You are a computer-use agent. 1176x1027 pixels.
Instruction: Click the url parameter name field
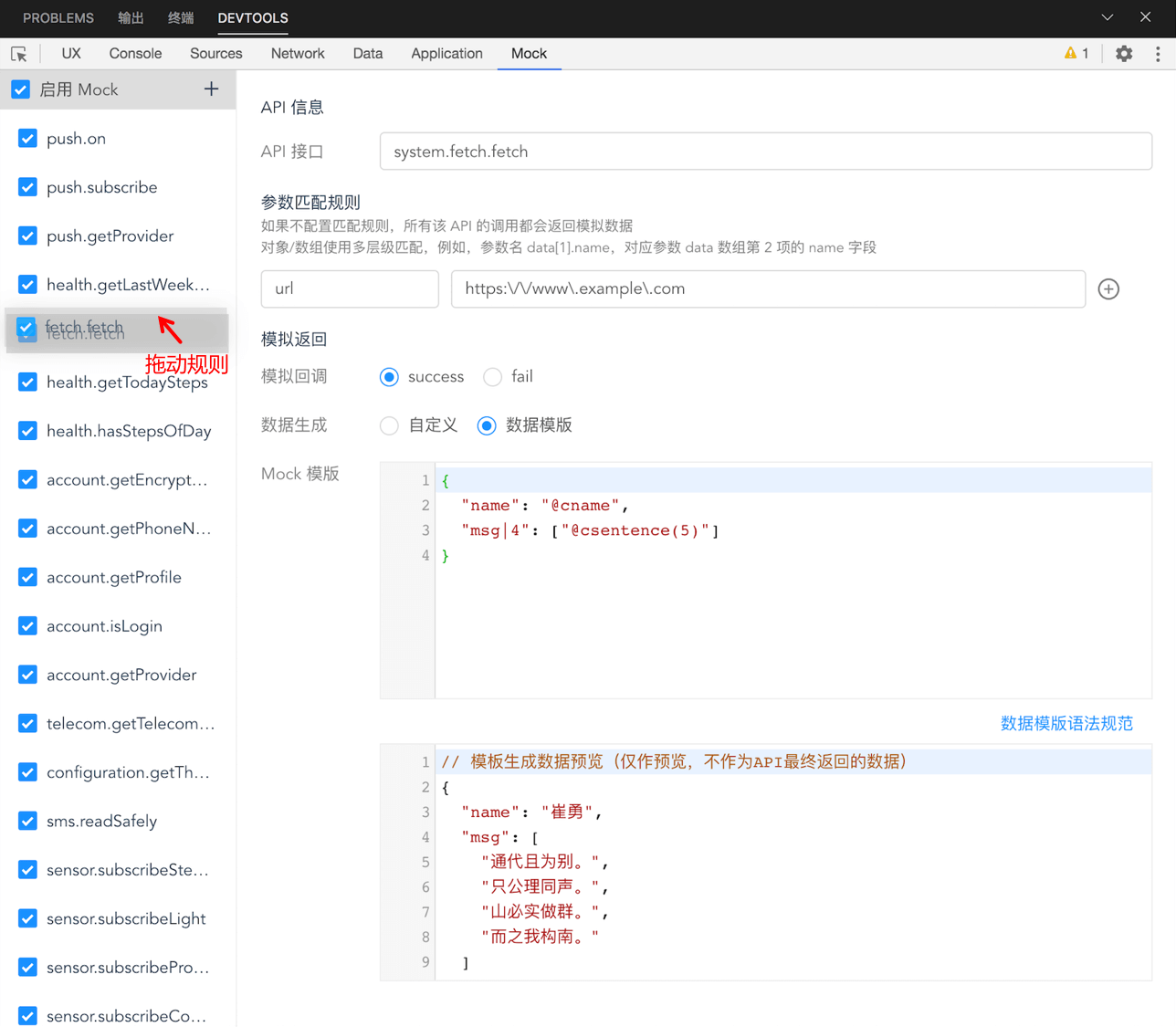tap(350, 288)
